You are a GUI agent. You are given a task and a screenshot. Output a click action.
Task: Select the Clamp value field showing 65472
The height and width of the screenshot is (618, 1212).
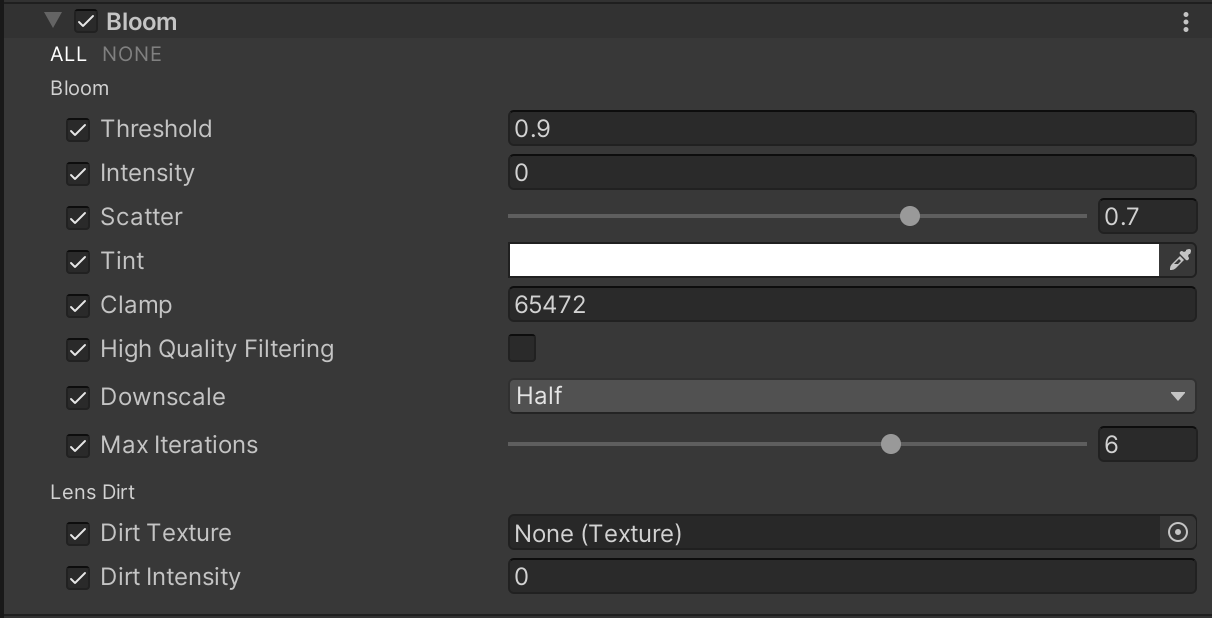click(x=851, y=305)
